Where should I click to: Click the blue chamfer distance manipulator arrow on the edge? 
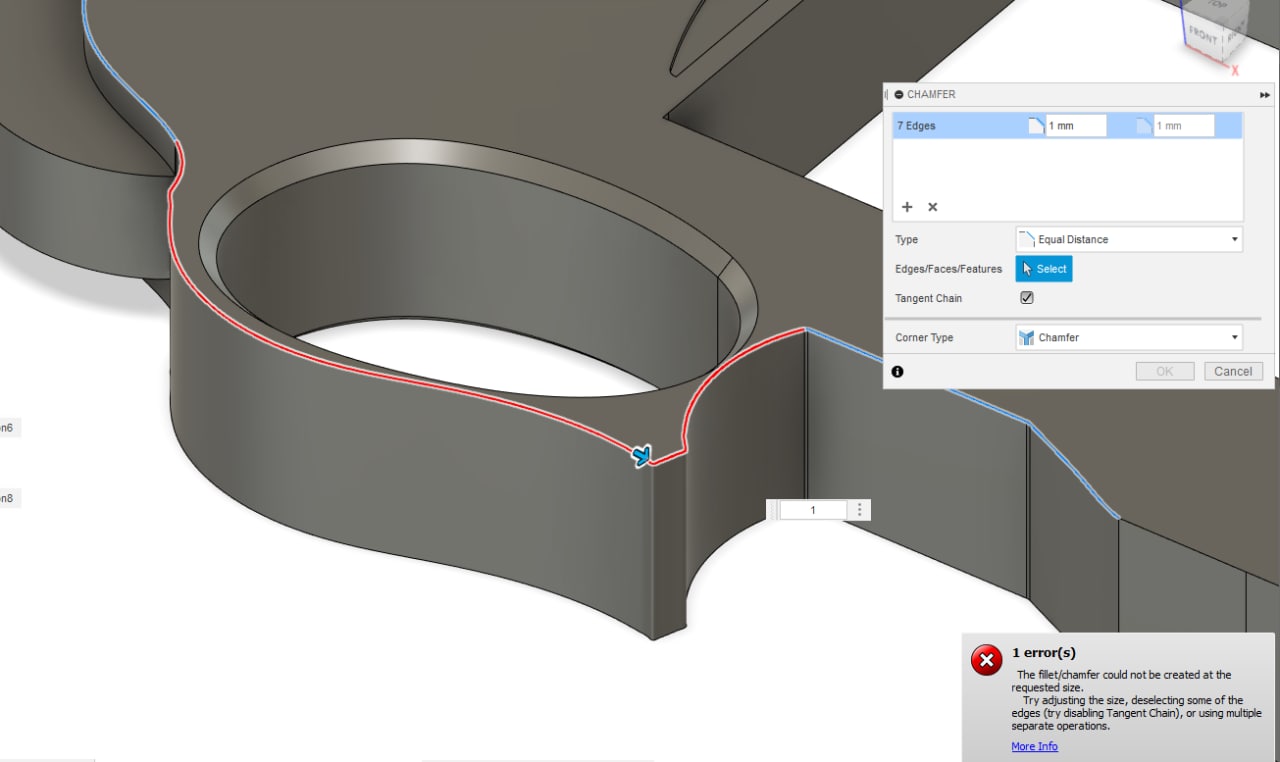(642, 456)
